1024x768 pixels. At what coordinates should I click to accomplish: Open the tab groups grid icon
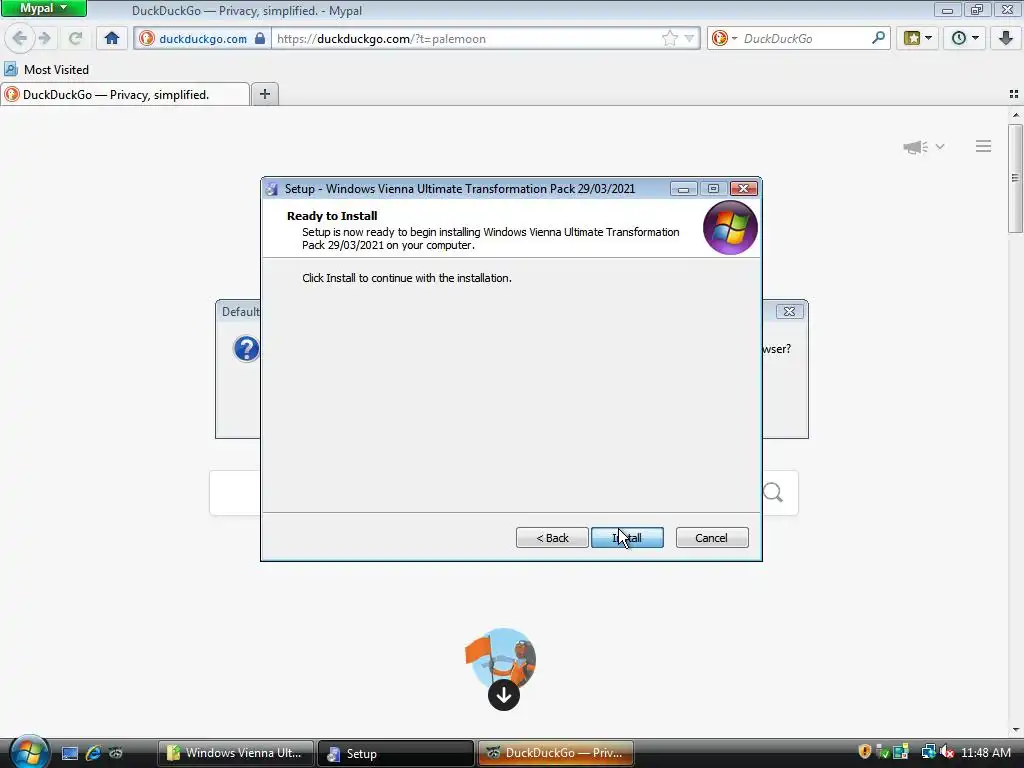pos(1014,94)
